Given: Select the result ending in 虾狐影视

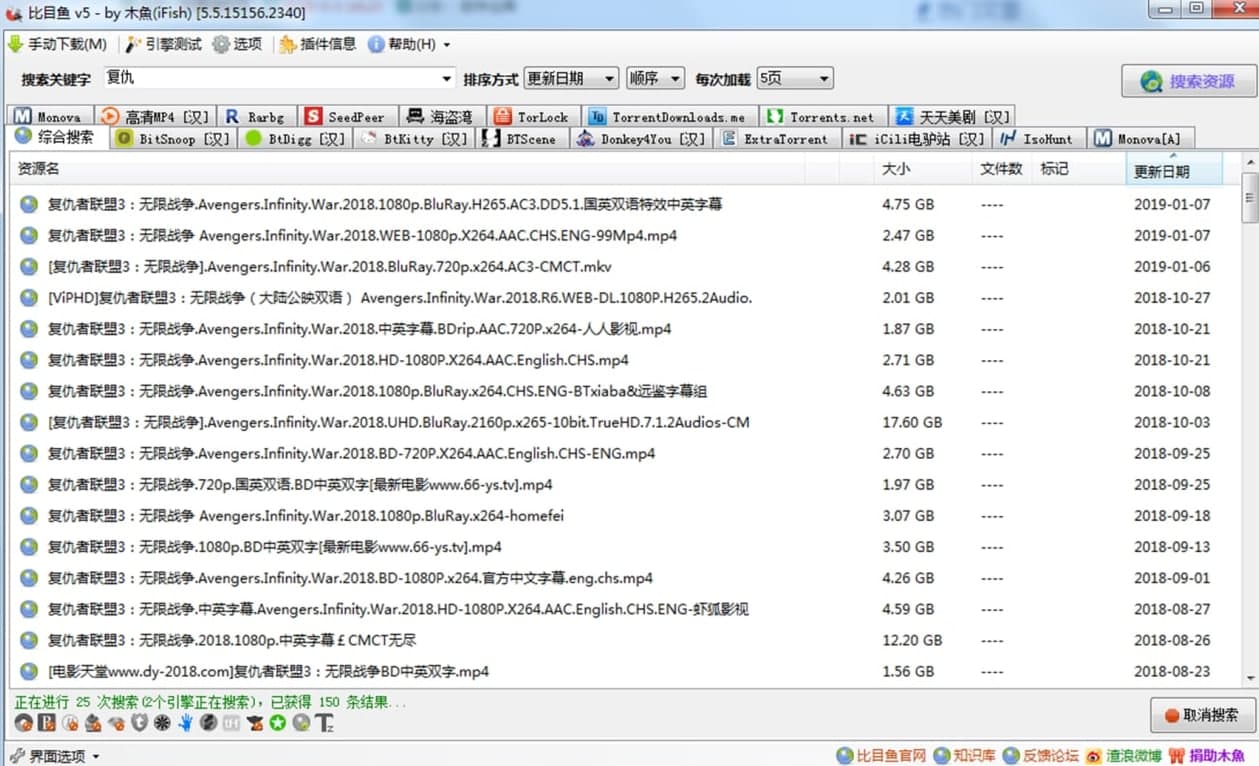Looking at the screenshot, I should 398,609.
